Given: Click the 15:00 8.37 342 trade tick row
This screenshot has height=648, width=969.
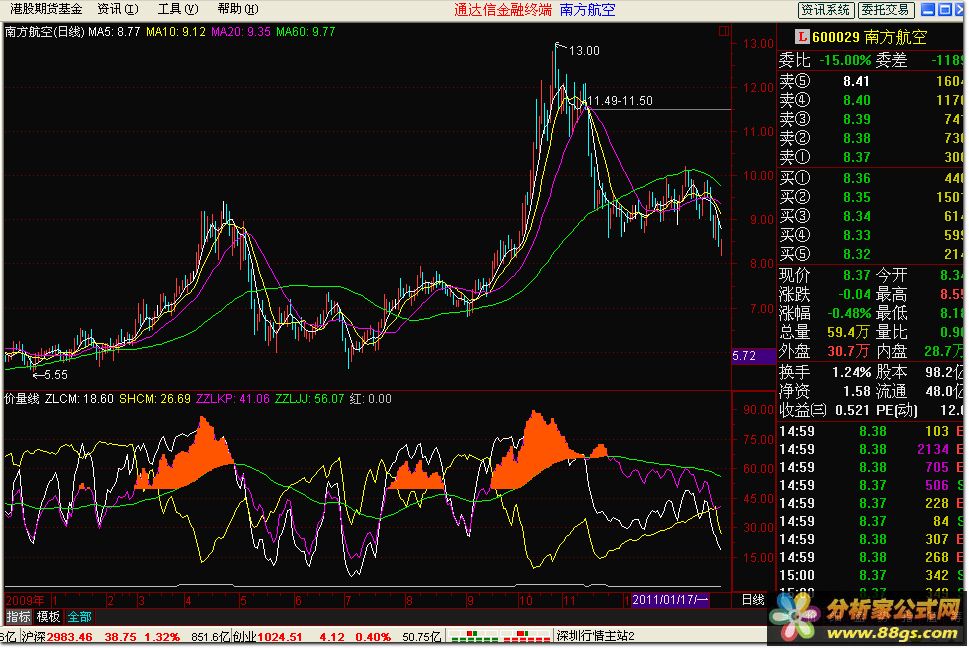Looking at the screenshot, I should click(870, 576).
